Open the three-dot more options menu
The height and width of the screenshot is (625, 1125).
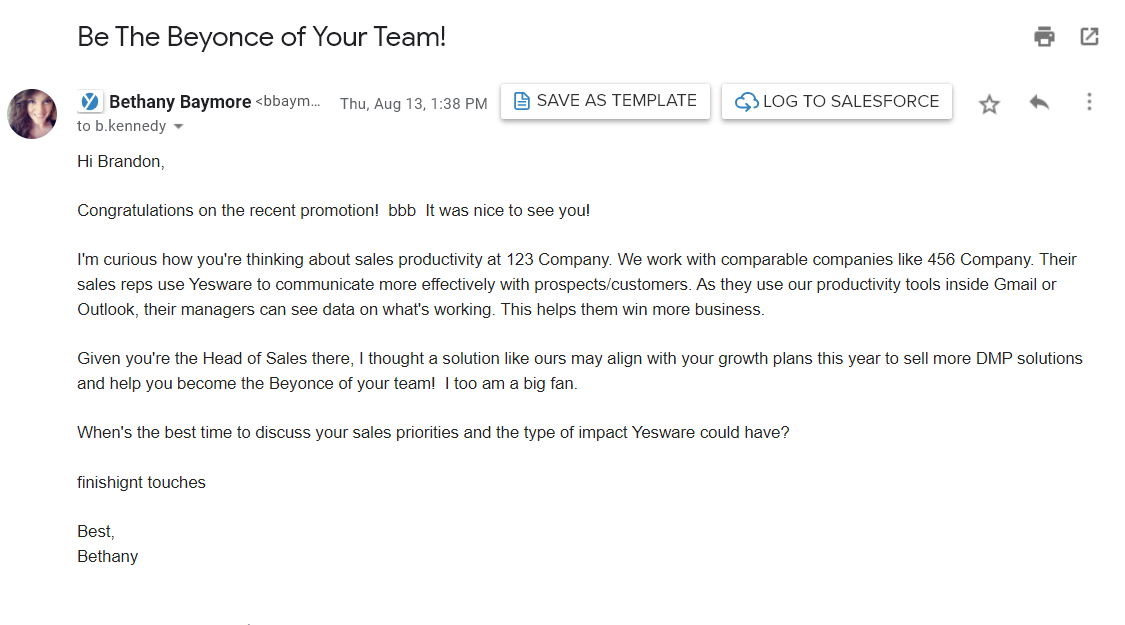coord(1089,102)
